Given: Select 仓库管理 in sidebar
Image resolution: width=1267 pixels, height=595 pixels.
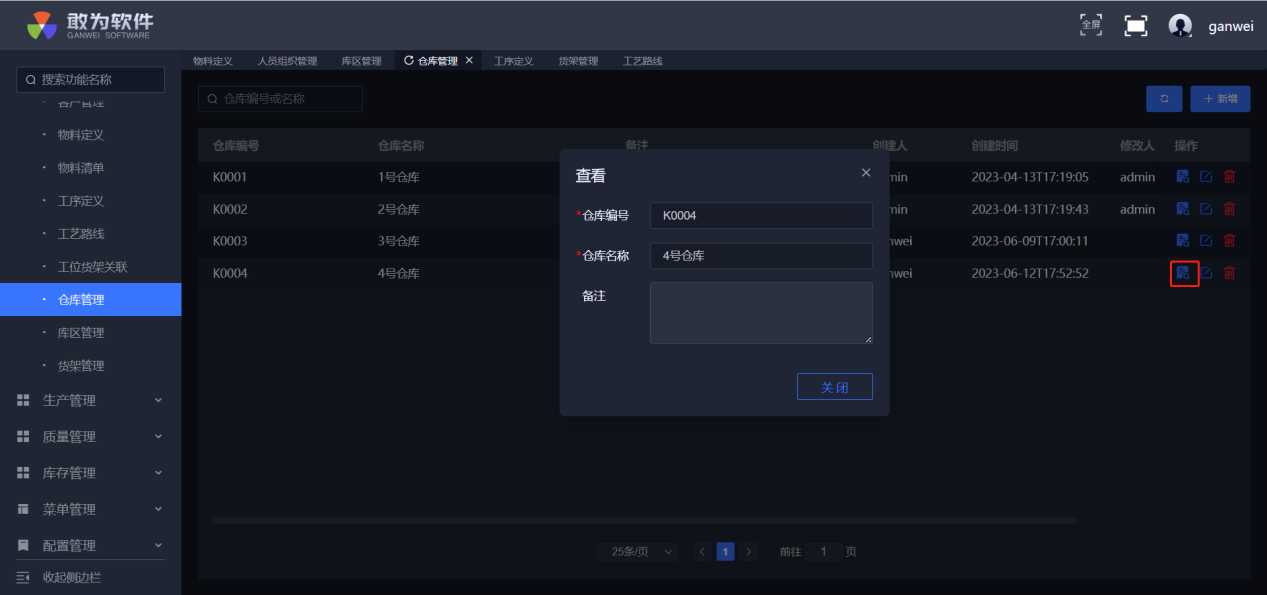Looking at the screenshot, I should 90,300.
